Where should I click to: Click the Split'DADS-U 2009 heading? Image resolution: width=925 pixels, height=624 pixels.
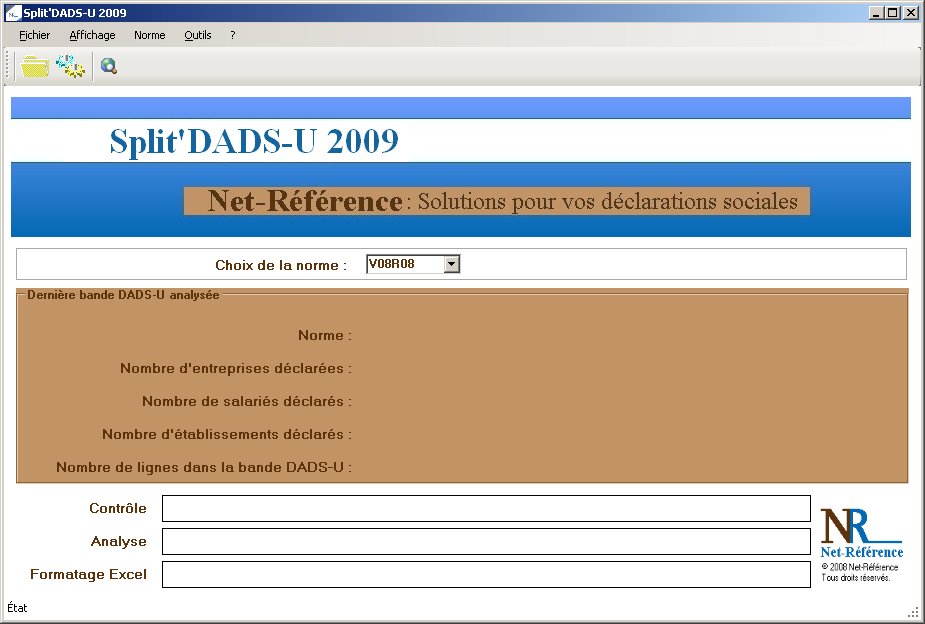pos(254,142)
